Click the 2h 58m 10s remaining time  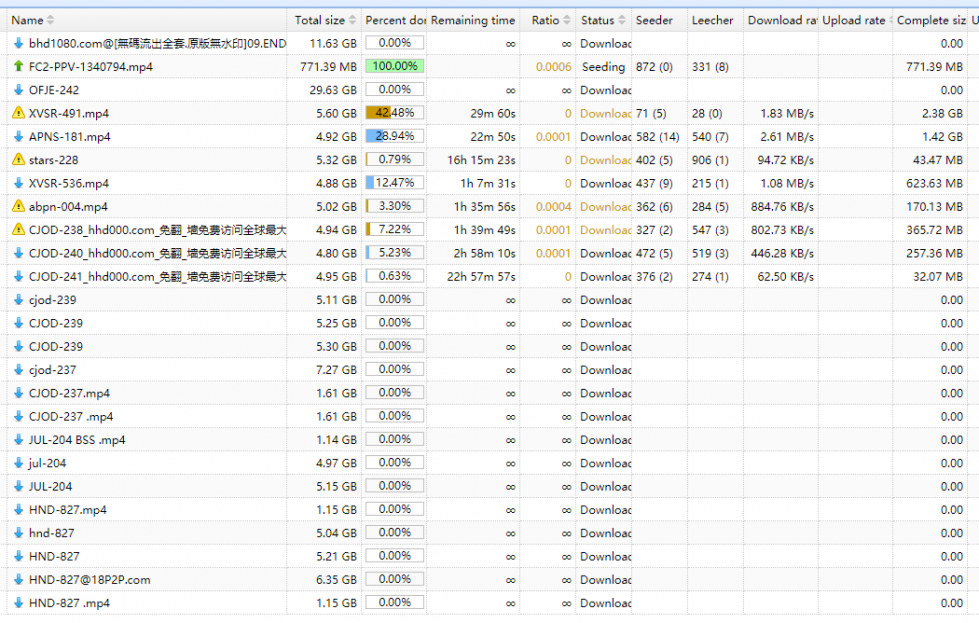click(485, 253)
